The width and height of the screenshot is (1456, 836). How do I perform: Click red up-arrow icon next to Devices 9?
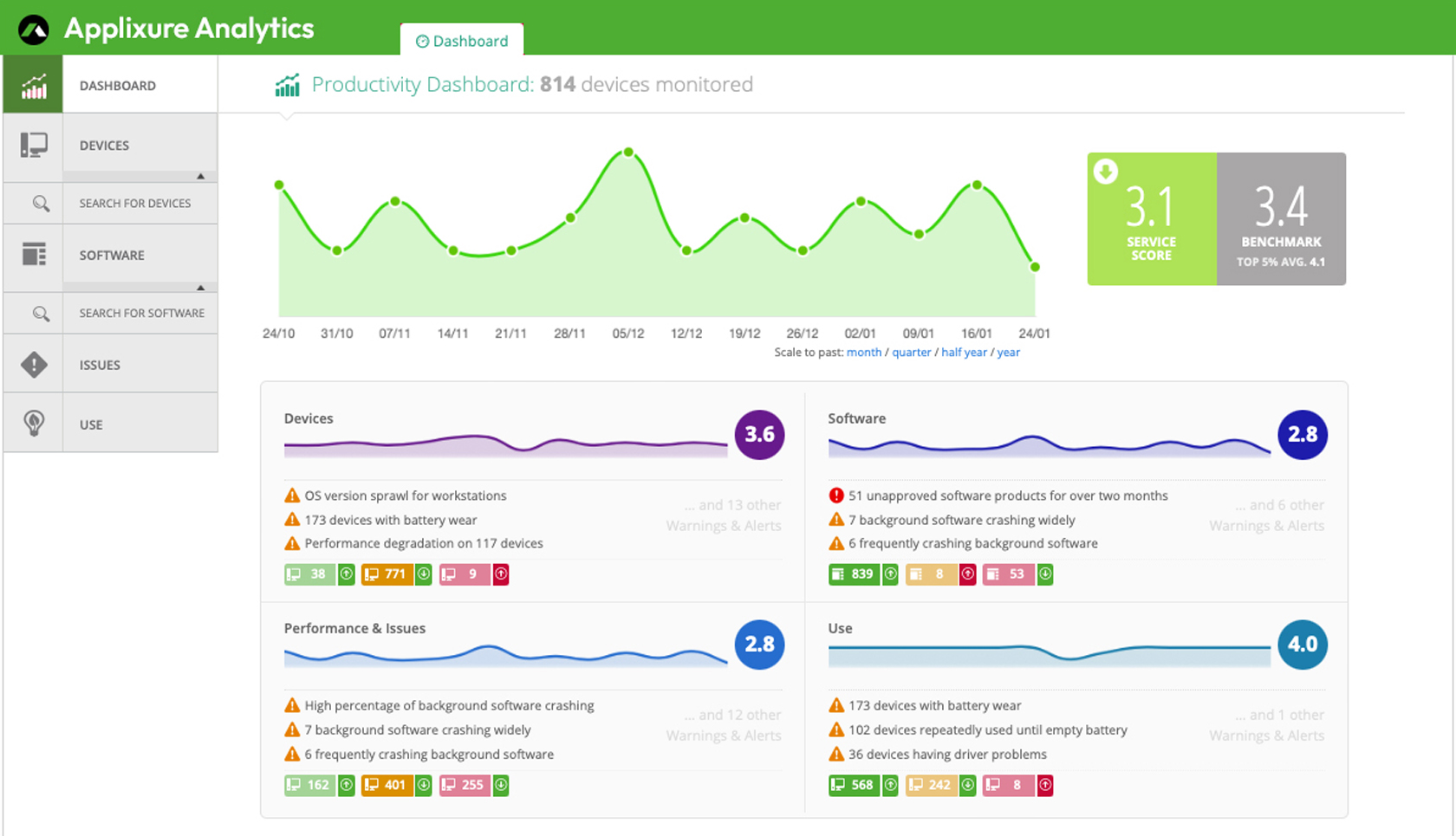[501, 574]
